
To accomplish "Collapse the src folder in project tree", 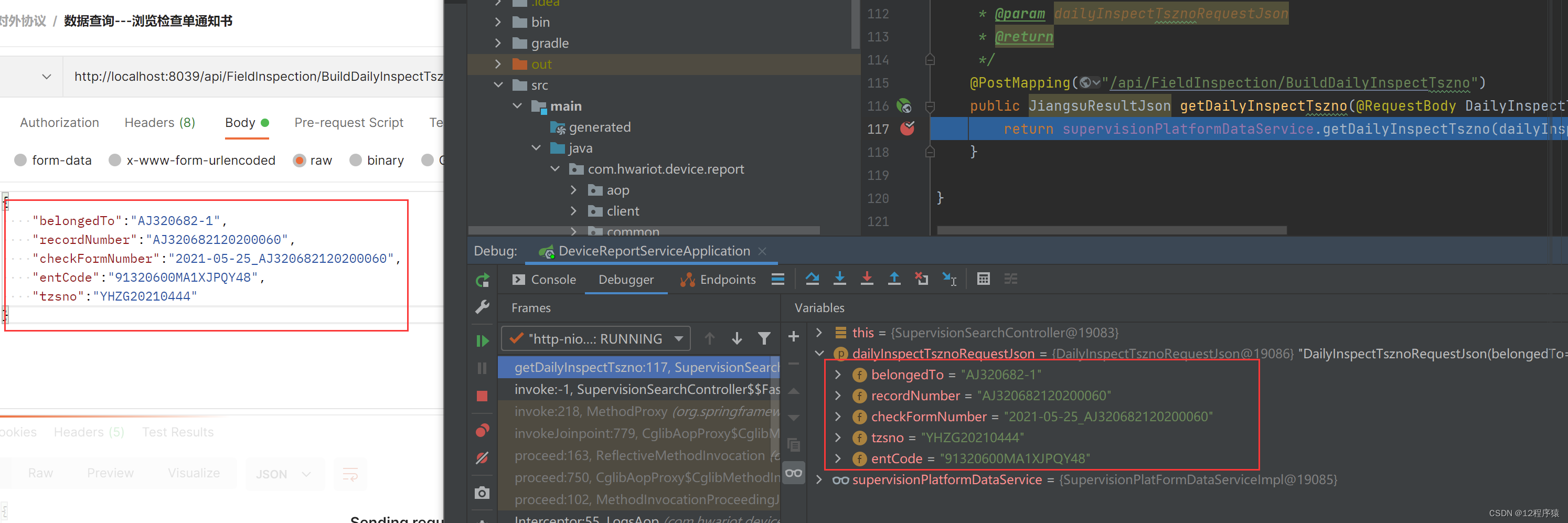I will (x=499, y=84).
